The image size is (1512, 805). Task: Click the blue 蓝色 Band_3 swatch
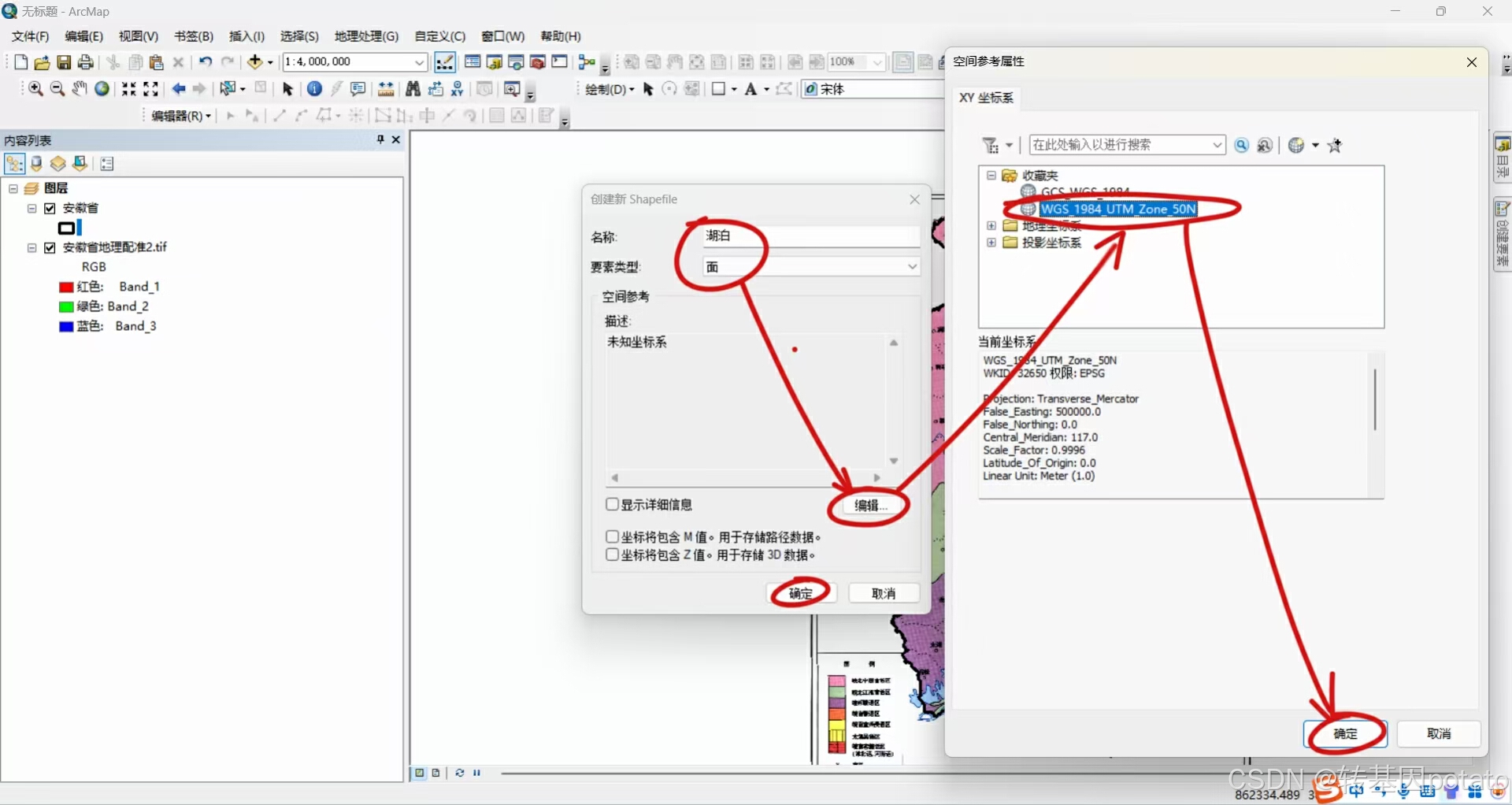coord(66,326)
